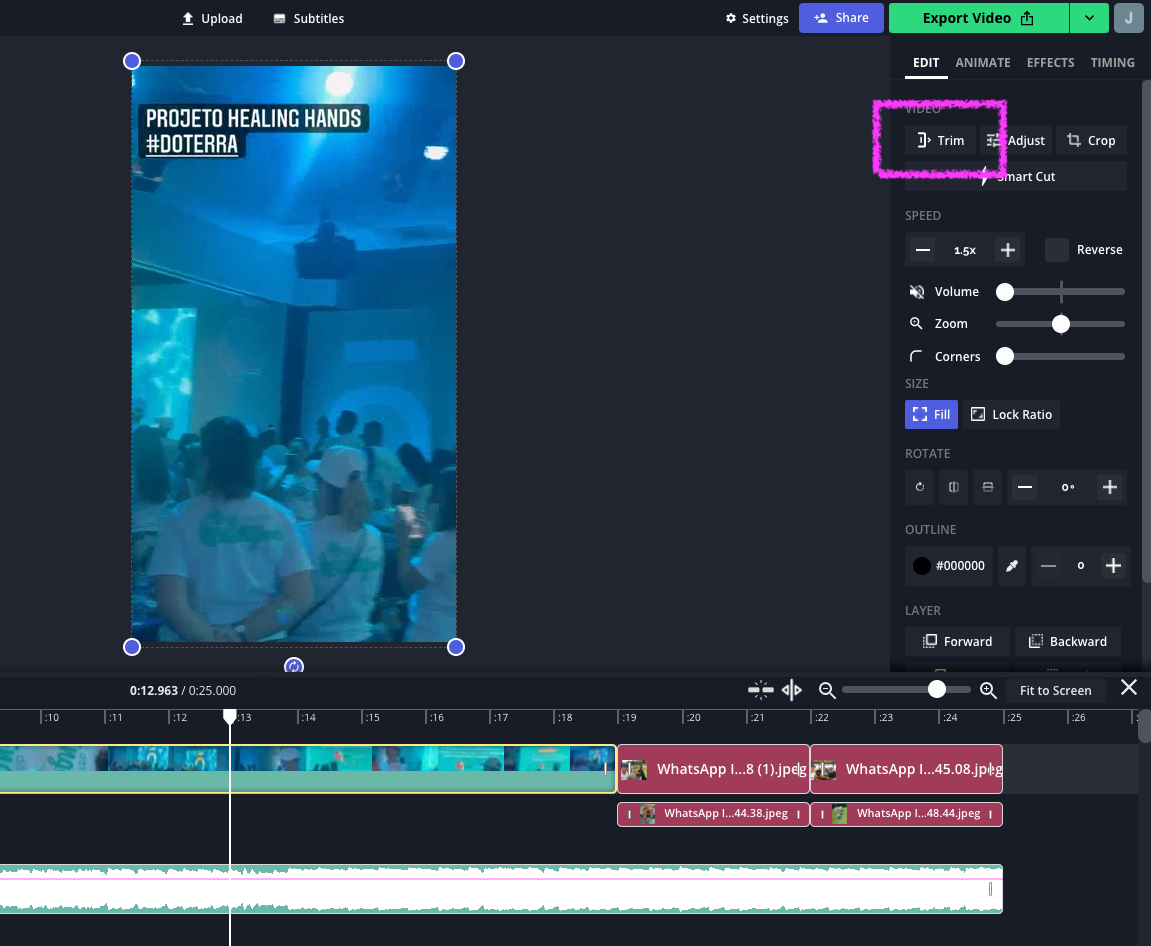Open the Export Video dropdown arrow
This screenshot has height=946, width=1151.
pos(1089,18)
